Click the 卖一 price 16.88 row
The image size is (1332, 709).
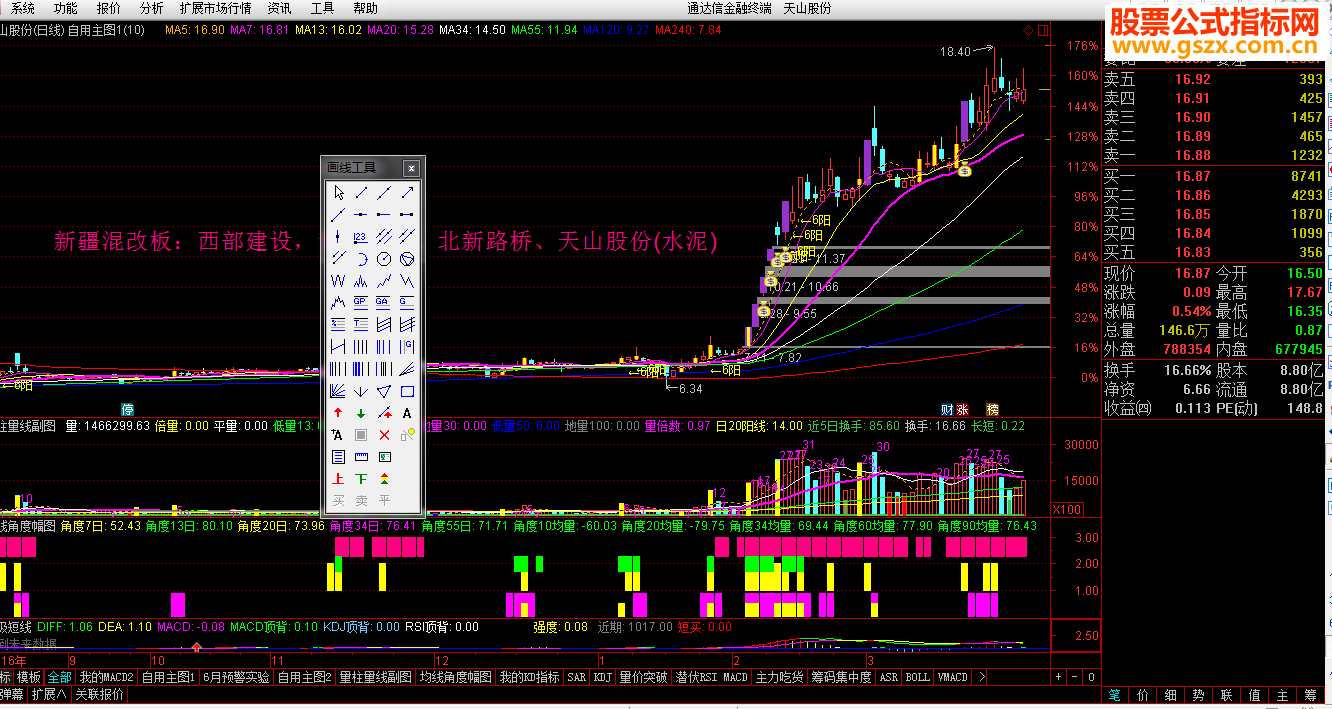(1214, 155)
